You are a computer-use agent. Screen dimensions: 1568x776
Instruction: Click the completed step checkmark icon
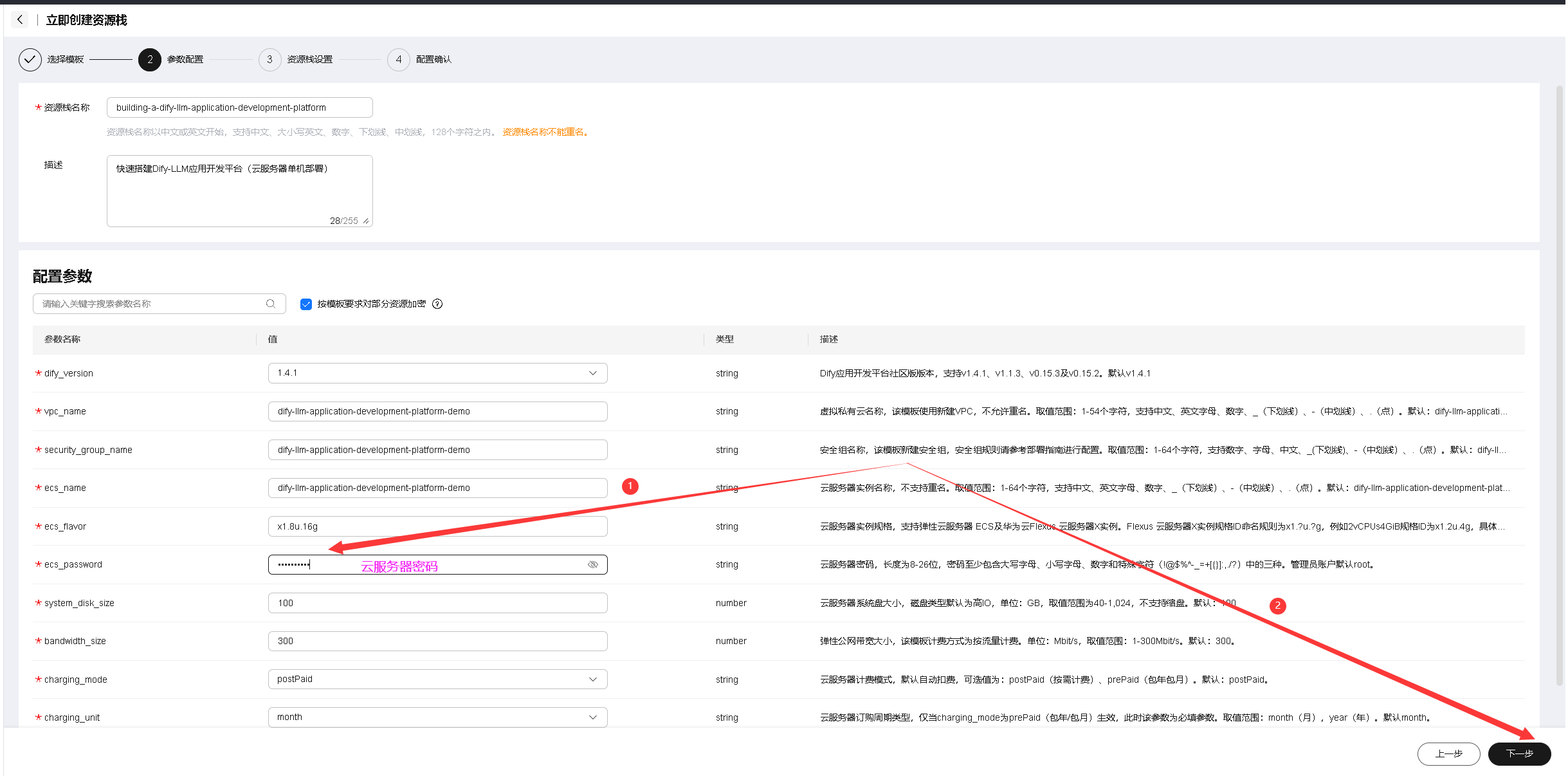click(x=30, y=59)
